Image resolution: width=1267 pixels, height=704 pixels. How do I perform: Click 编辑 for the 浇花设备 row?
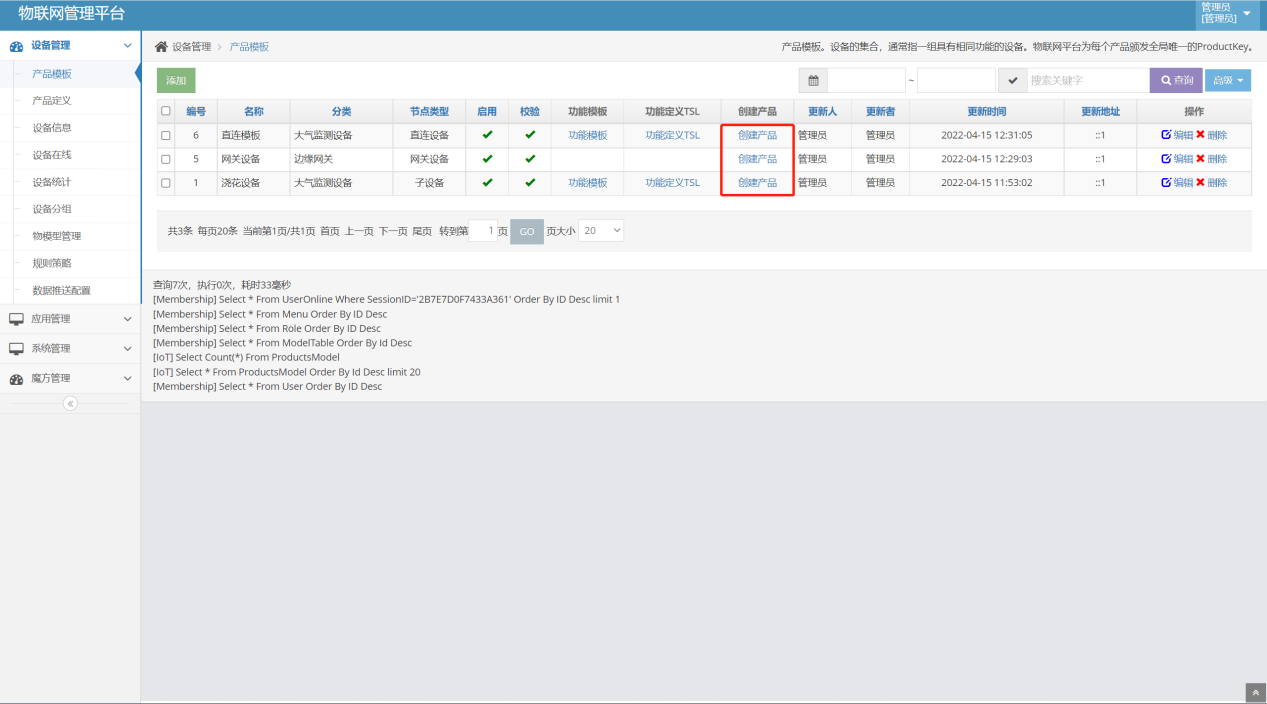pos(1177,183)
